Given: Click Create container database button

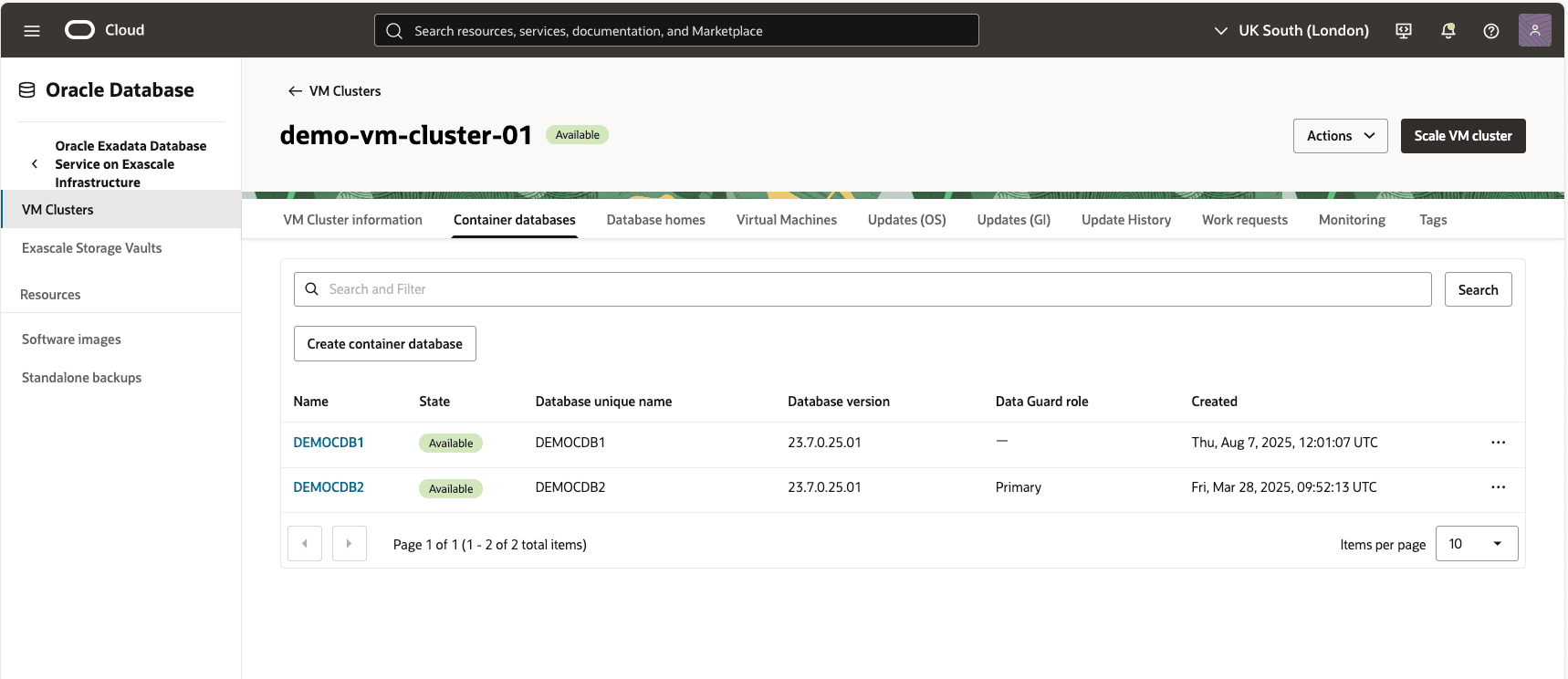Looking at the screenshot, I should pyautogui.click(x=385, y=344).
